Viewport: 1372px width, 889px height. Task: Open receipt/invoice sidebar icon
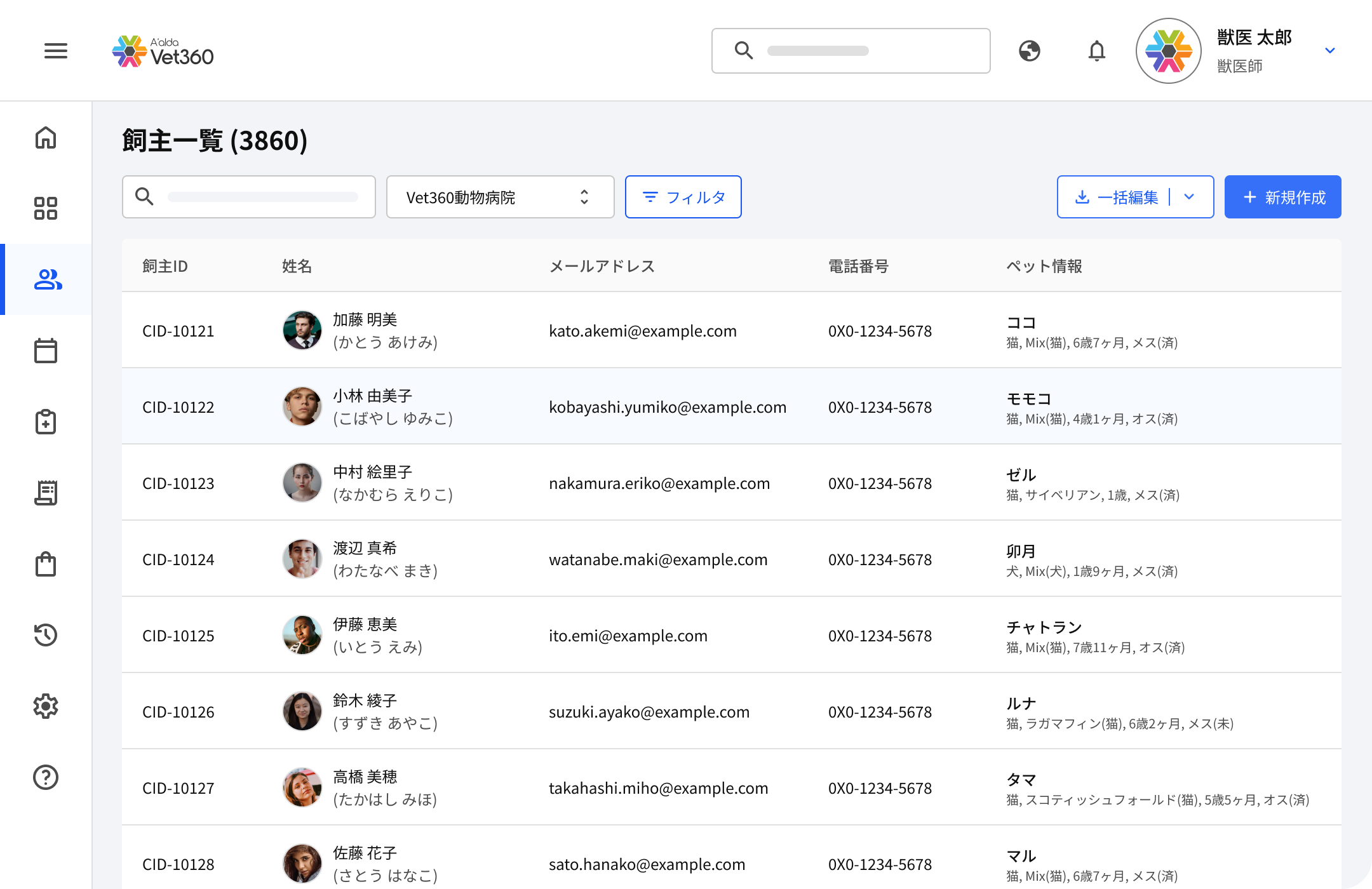pyautogui.click(x=46, y=493)
